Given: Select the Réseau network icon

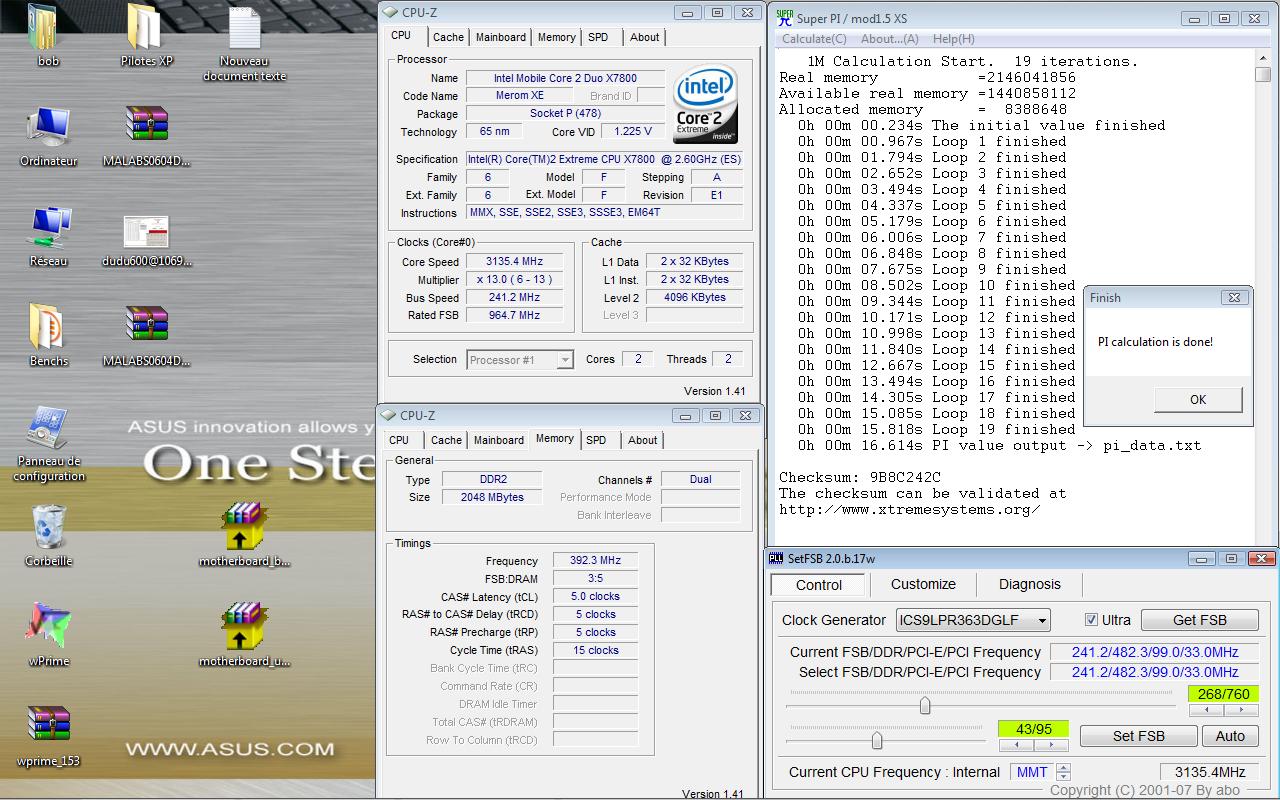Looking at the screenshot, I should (48, 227).
